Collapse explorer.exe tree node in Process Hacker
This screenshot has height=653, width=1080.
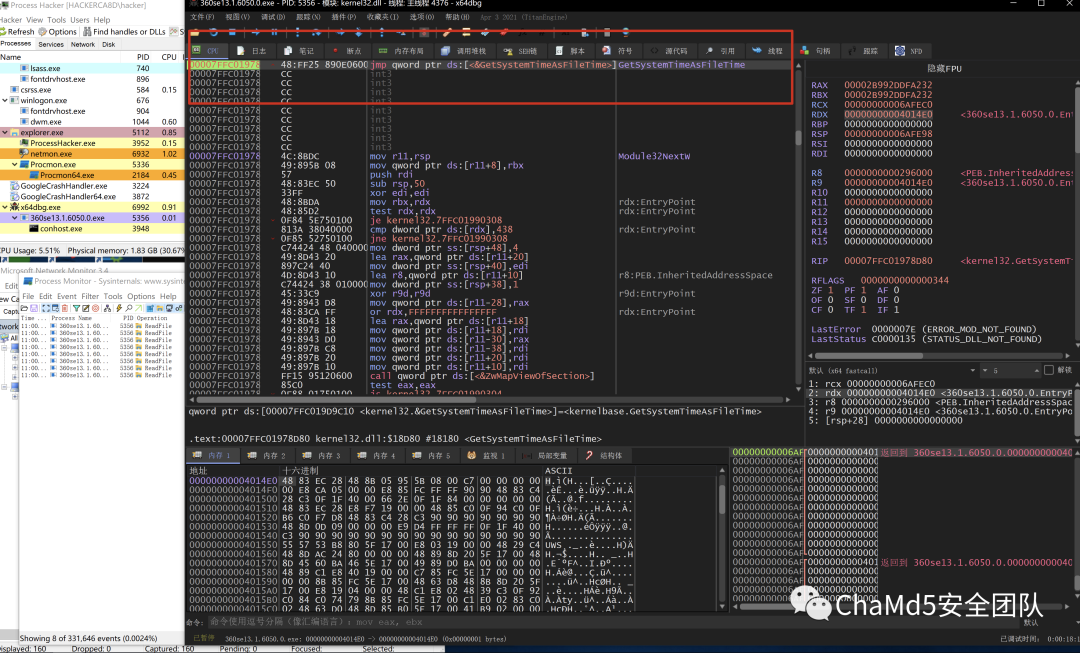click(5, 132)
